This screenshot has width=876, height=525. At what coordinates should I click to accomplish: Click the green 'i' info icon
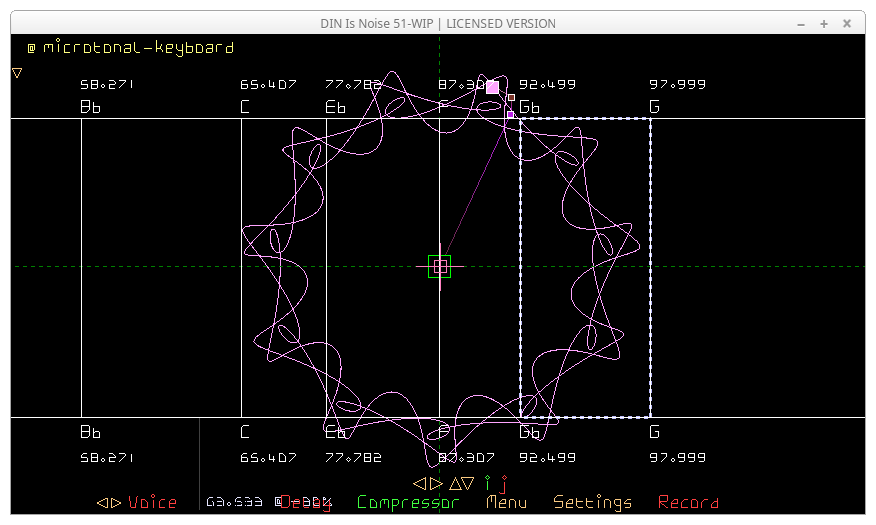tap(488, 483)
